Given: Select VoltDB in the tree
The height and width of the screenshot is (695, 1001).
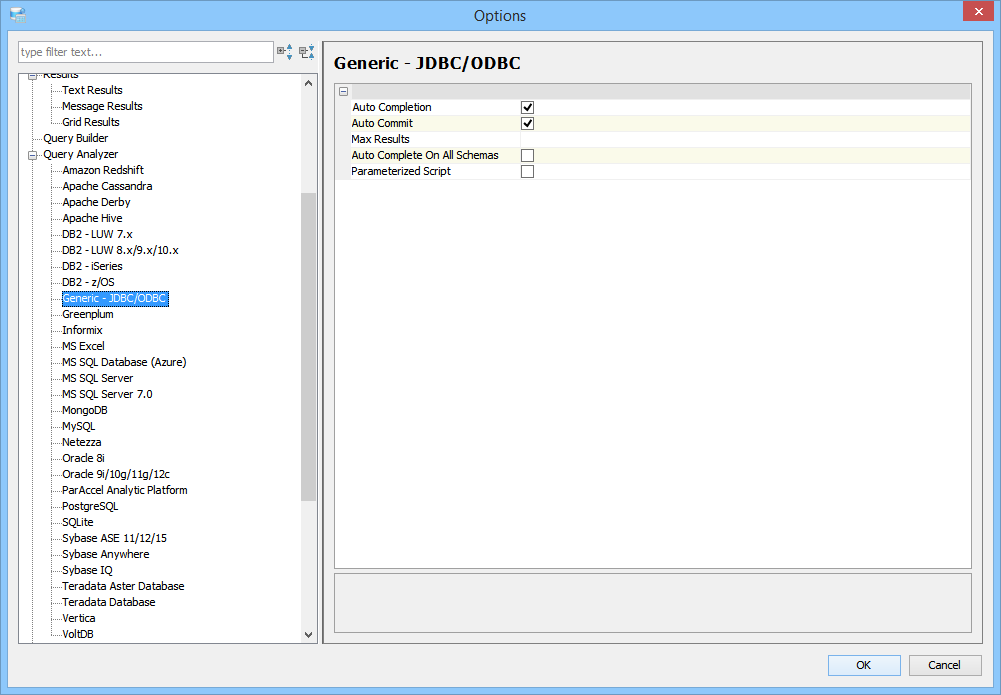Looking at the screenshot, I should tap(78, 633).
